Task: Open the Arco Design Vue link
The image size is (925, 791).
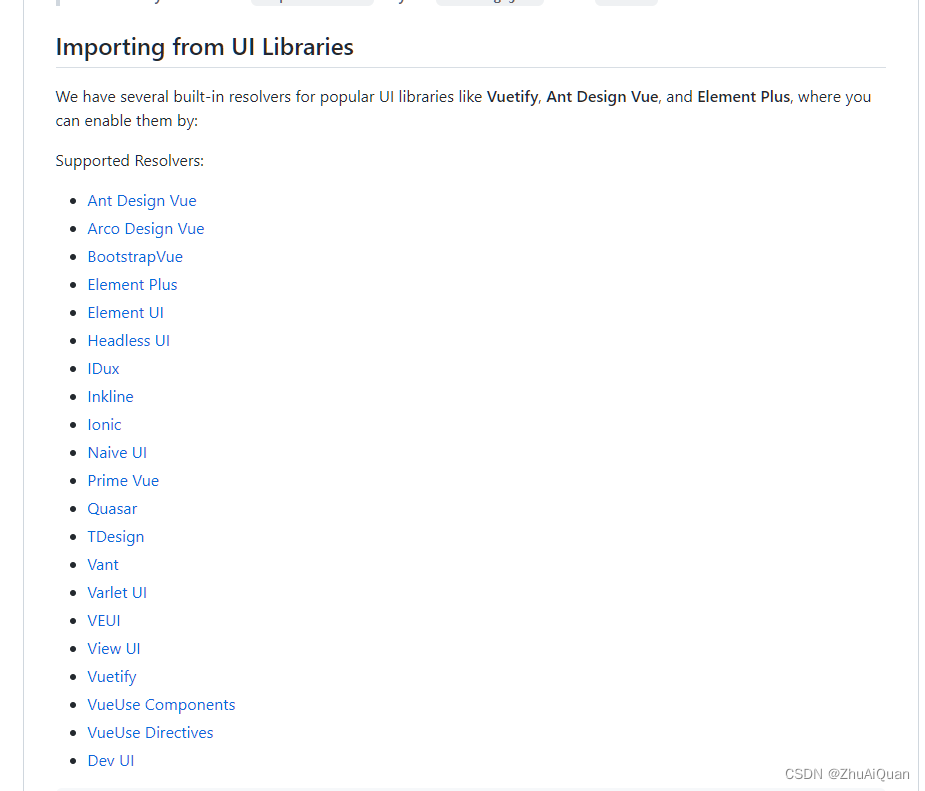Action: 146,229
